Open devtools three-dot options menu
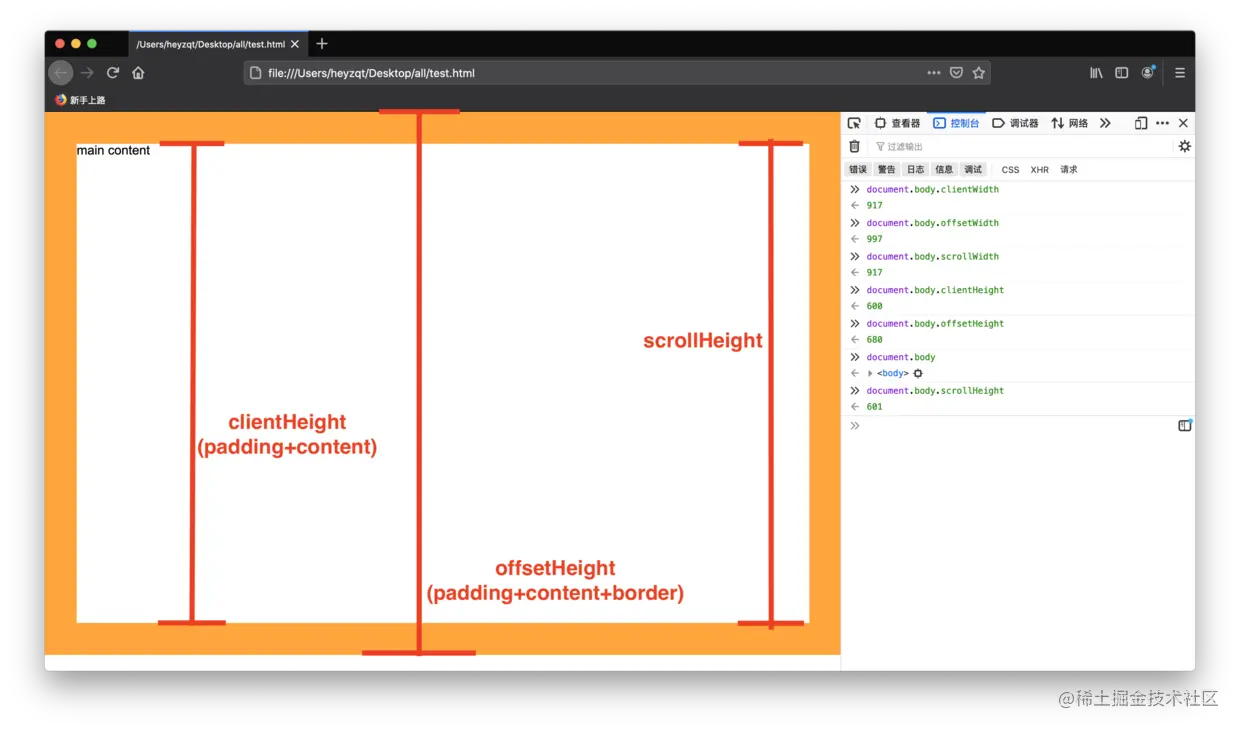This screenshot has height=730, width=1240. (1162, 123)
